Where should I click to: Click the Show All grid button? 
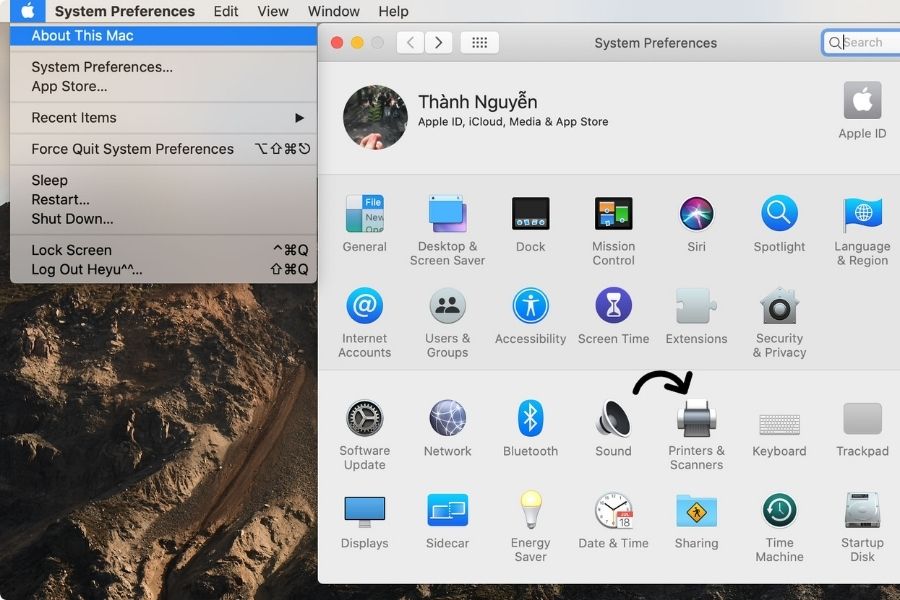click(479, 42)
